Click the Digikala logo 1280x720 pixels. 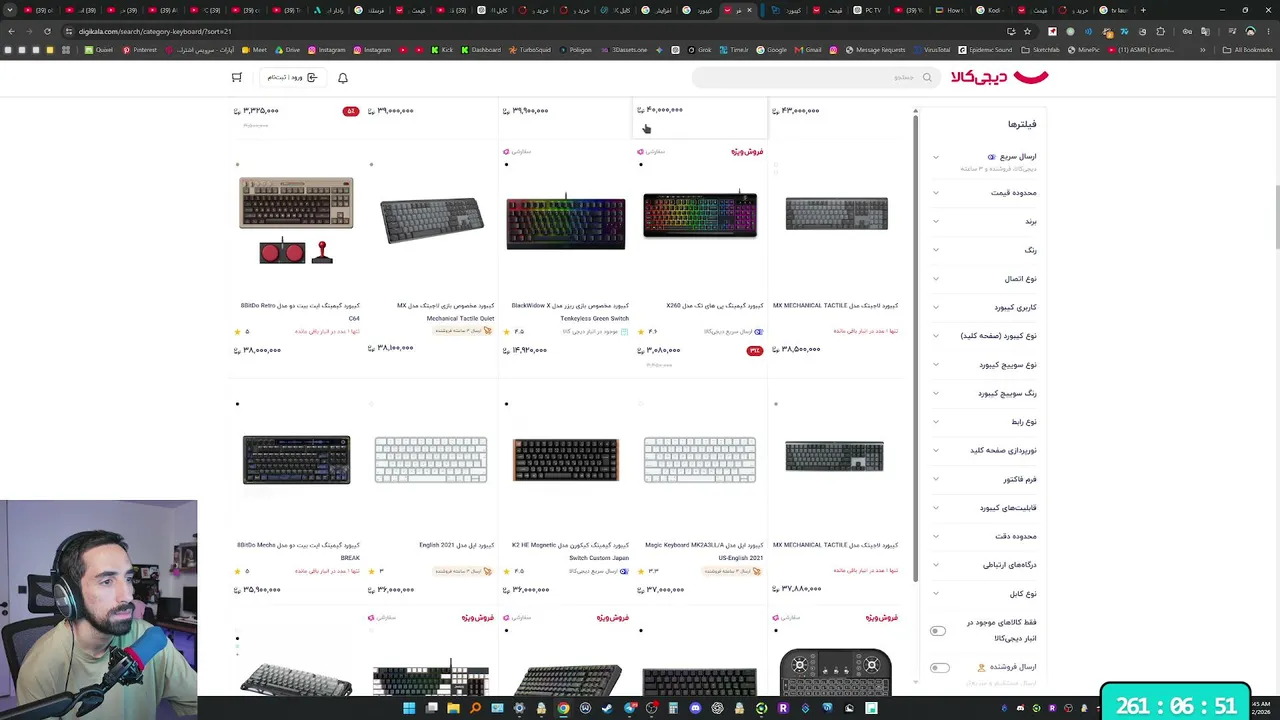(999, 77)
